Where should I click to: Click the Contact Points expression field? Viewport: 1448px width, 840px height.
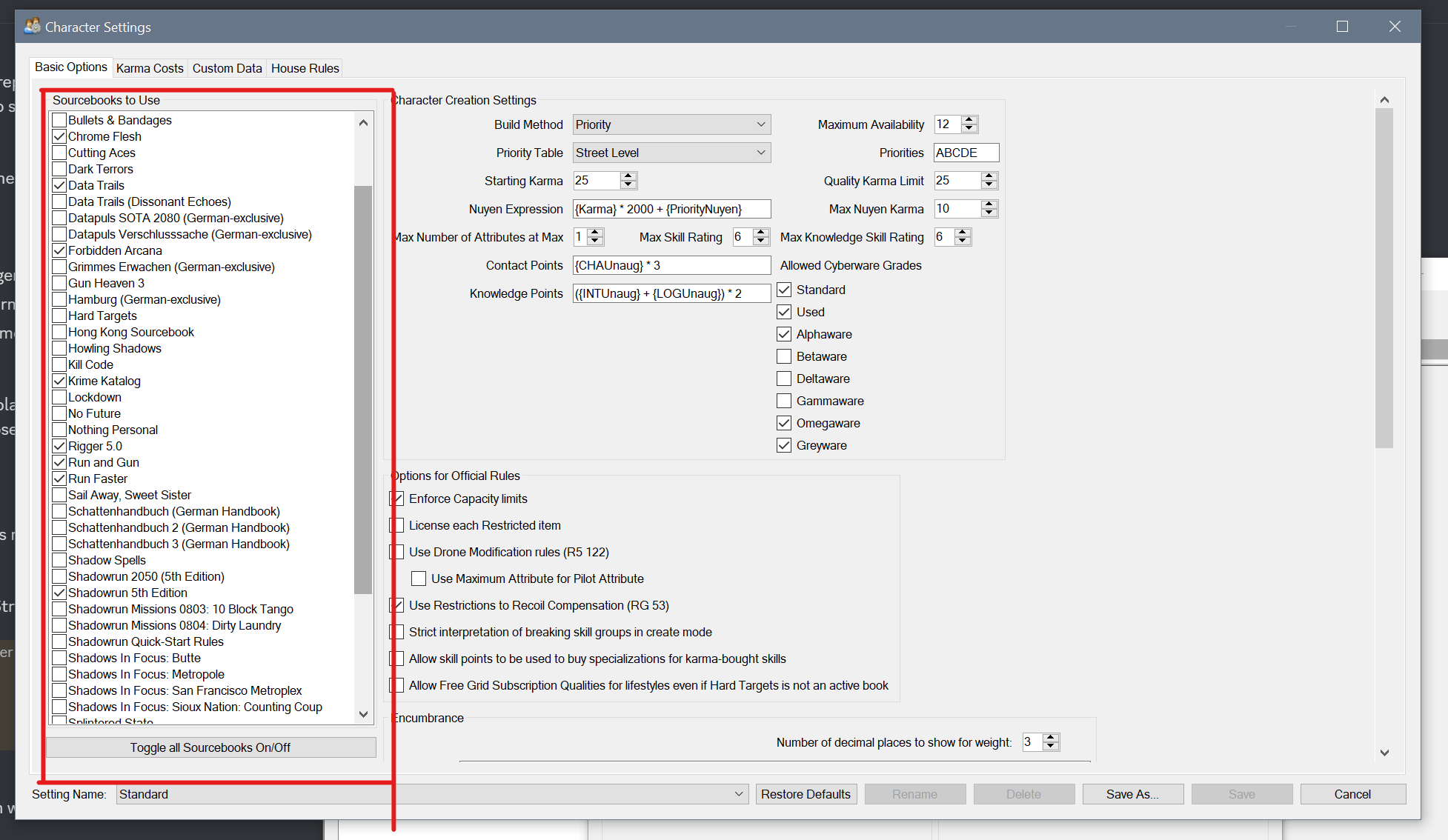[671, 265]
